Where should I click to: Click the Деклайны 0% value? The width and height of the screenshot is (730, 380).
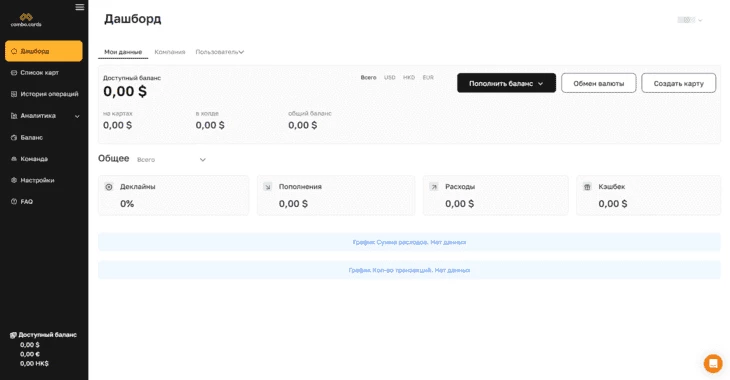(x=127, y=204)
